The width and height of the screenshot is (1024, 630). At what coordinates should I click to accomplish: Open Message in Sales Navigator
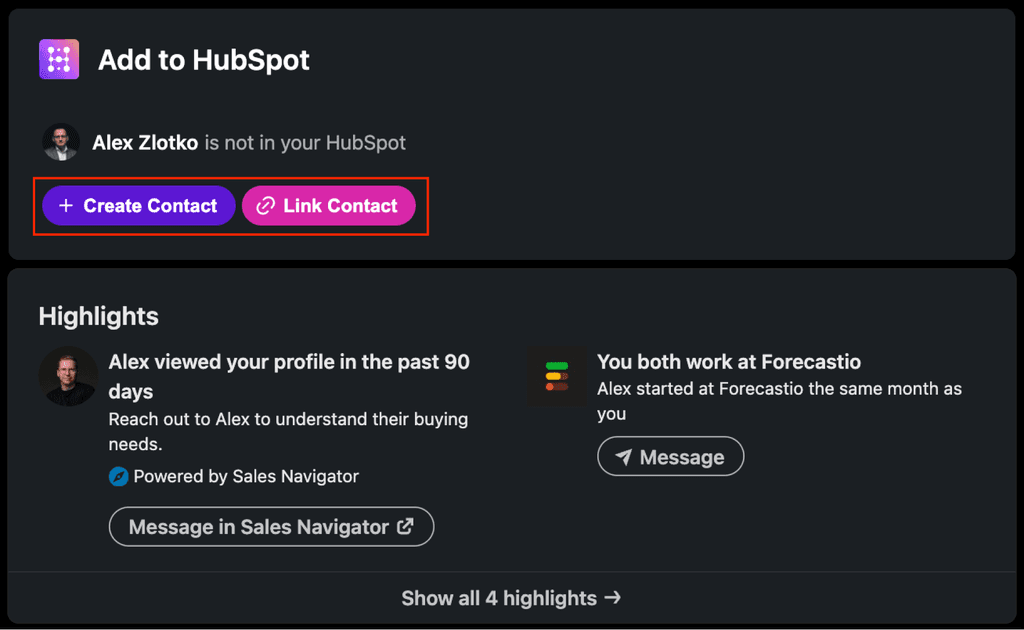(271, 526)
